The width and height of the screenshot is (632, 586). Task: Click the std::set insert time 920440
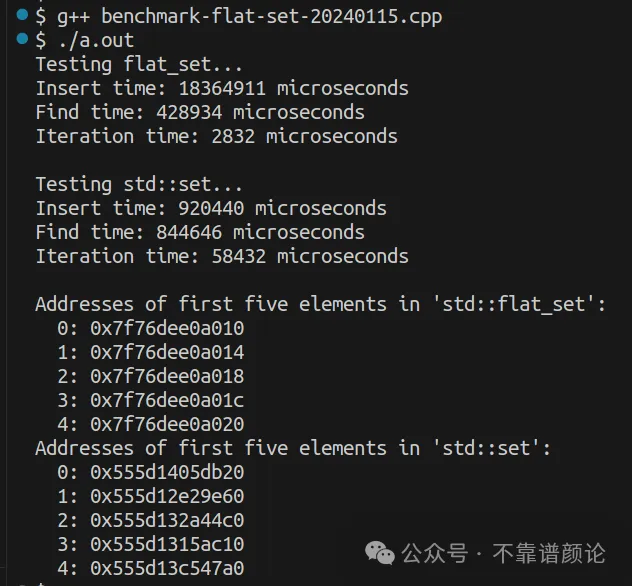click(x=211, y=208)
